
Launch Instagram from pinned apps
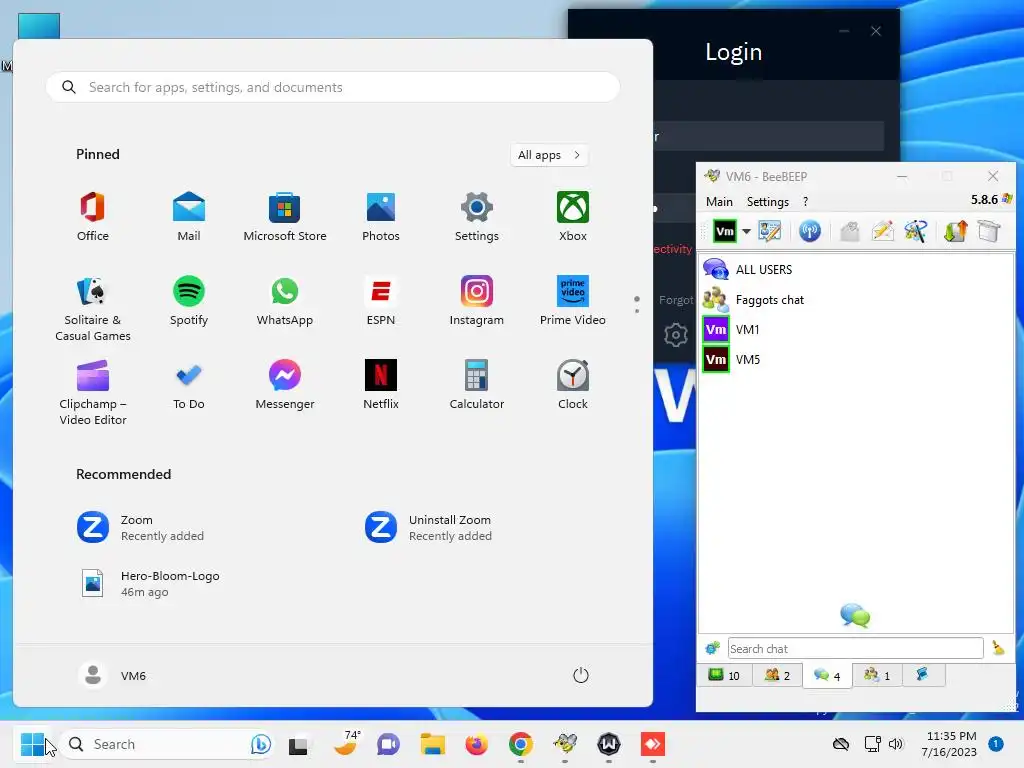pyautogui.click(x=477, y=302)
